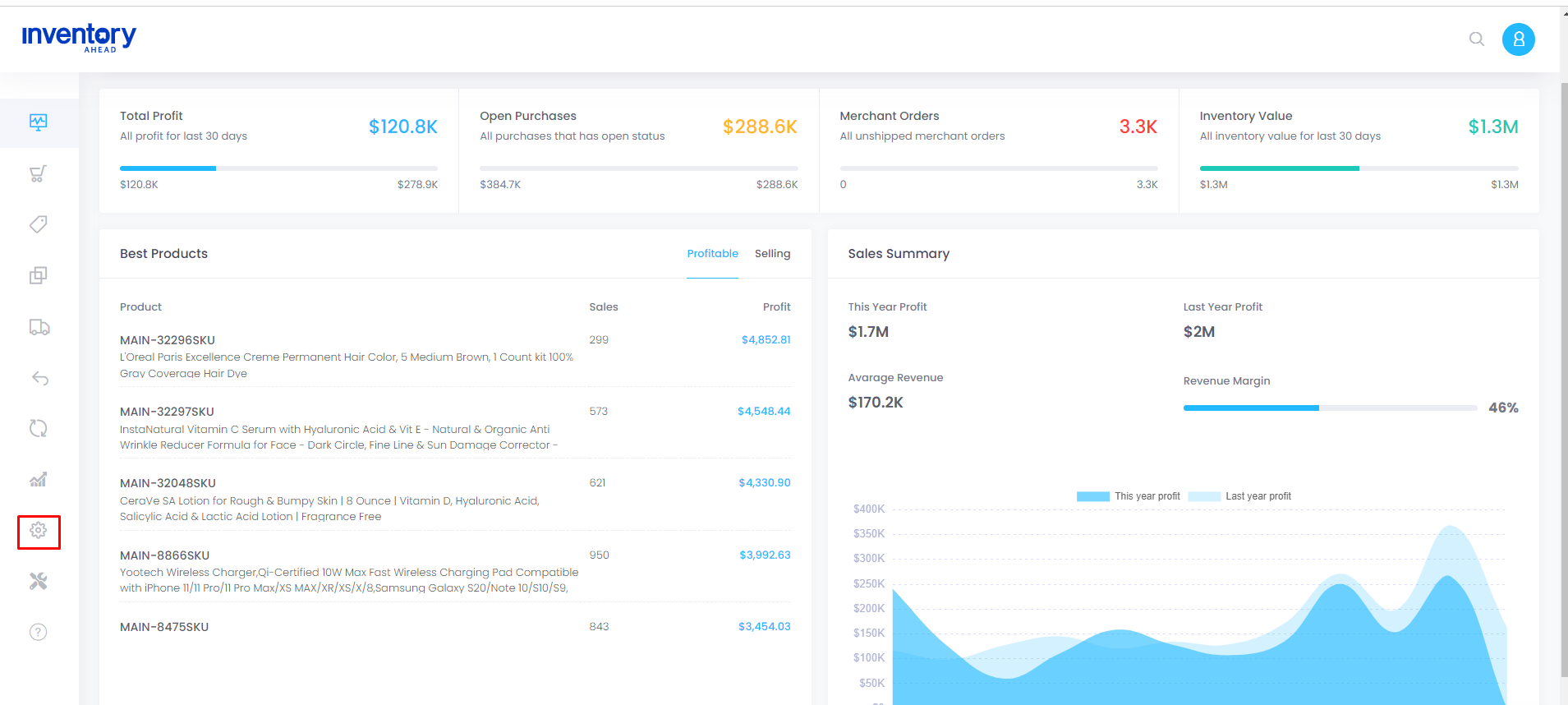Click the Open Purchases card title
This screenshot has height=705, width=1568.
528,116
